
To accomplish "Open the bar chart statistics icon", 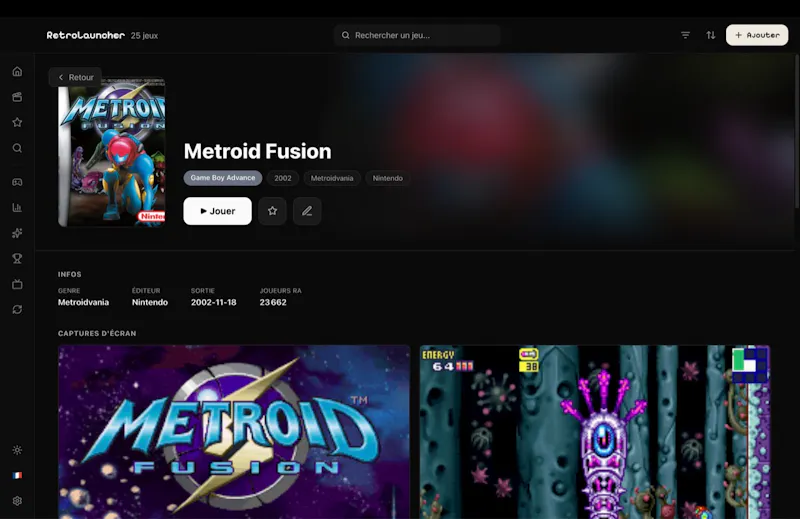I will pyautogui.click(x=17, y=208).
